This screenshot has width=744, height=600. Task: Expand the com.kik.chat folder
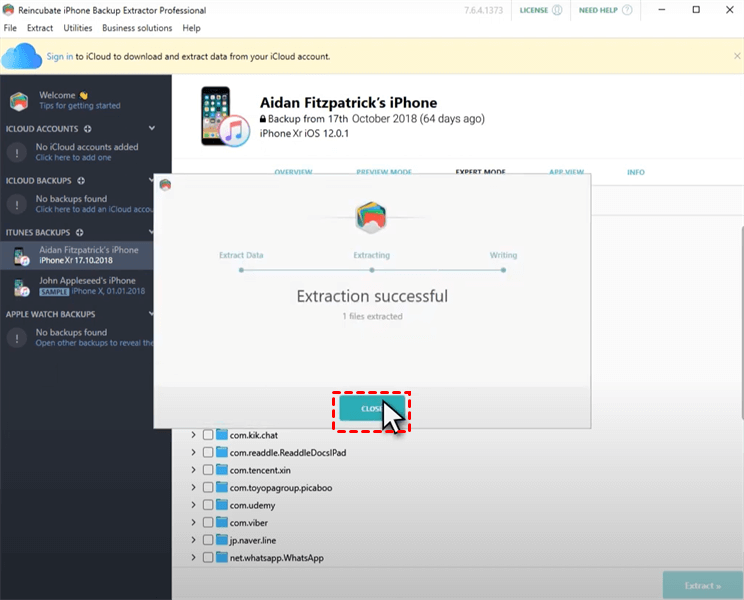coord(194,434)
